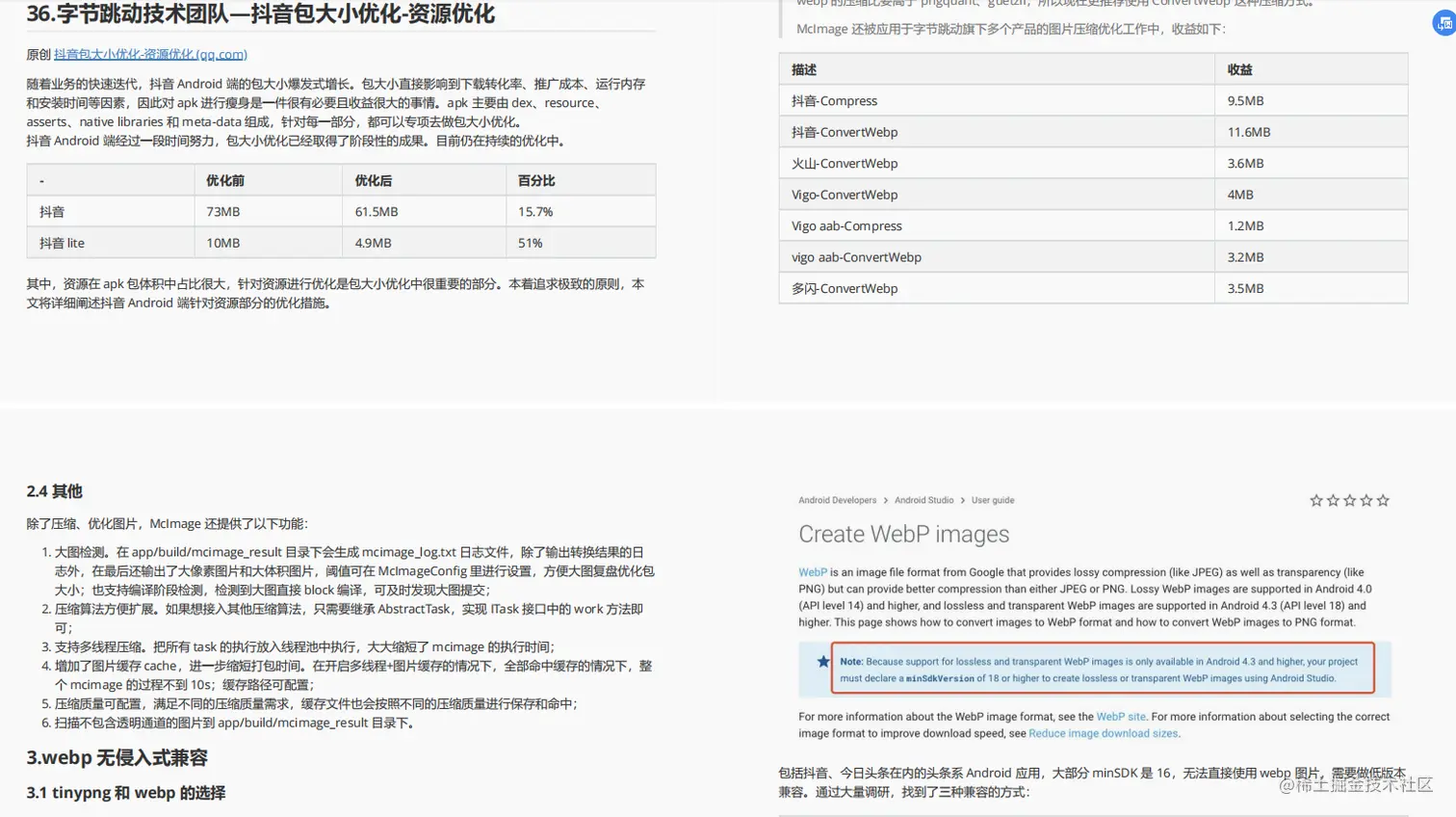Open the 抖音包大小优化-资源优化 (qq.com) link

[150, 54]
